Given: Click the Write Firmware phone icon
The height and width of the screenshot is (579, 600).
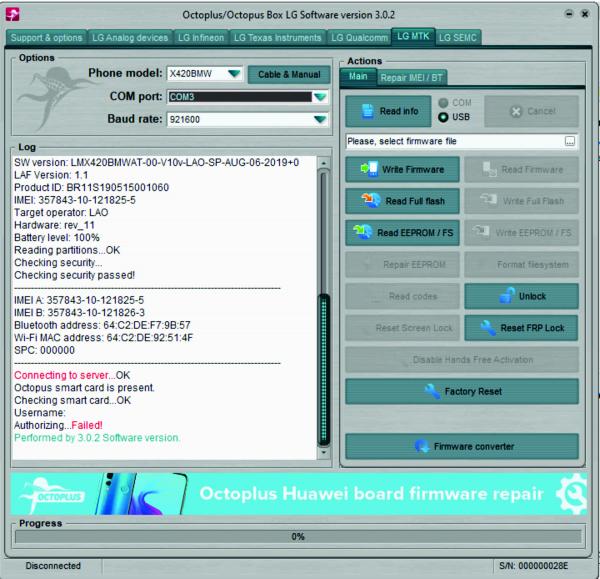Looking at the screenshot, I should 370,169.
